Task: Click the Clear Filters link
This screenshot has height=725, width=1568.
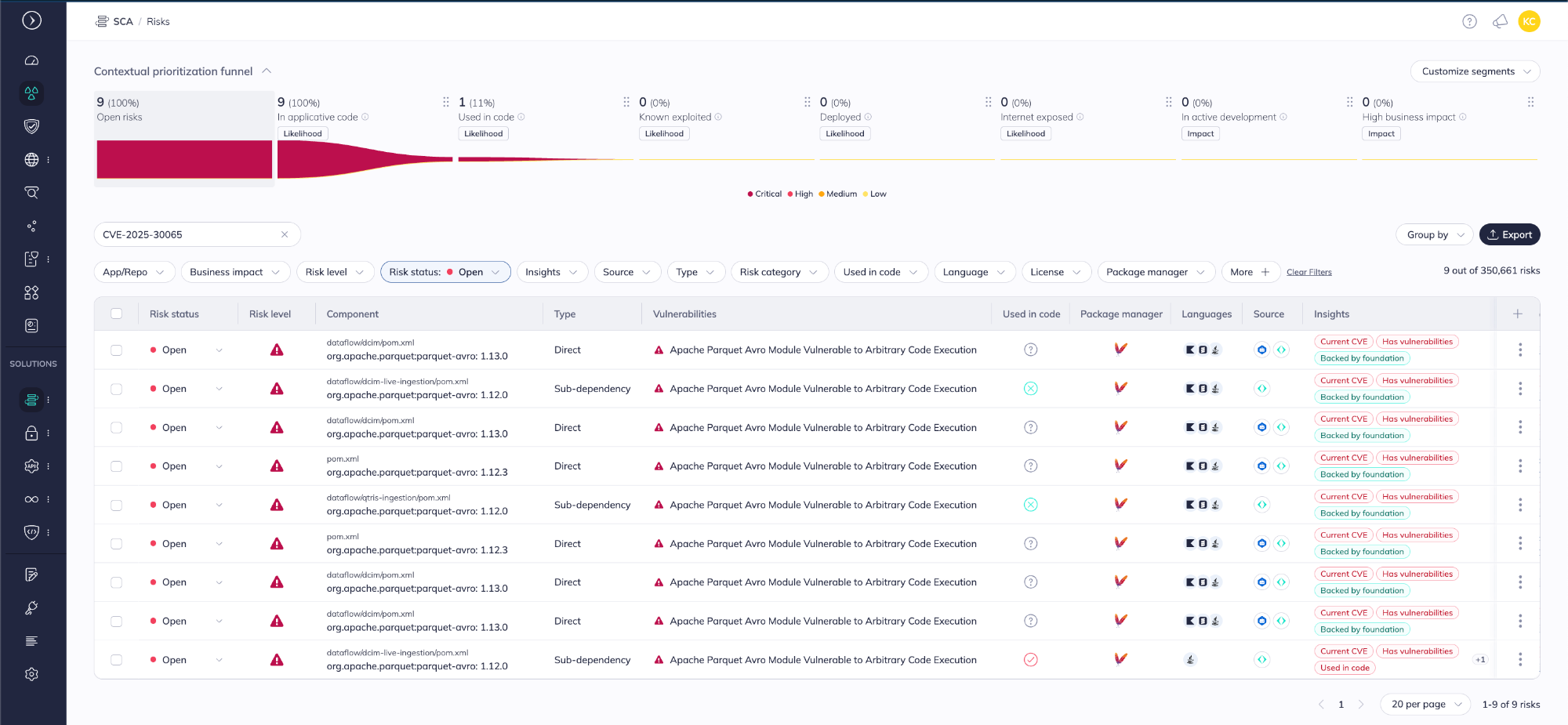Action: point(1308,272)
